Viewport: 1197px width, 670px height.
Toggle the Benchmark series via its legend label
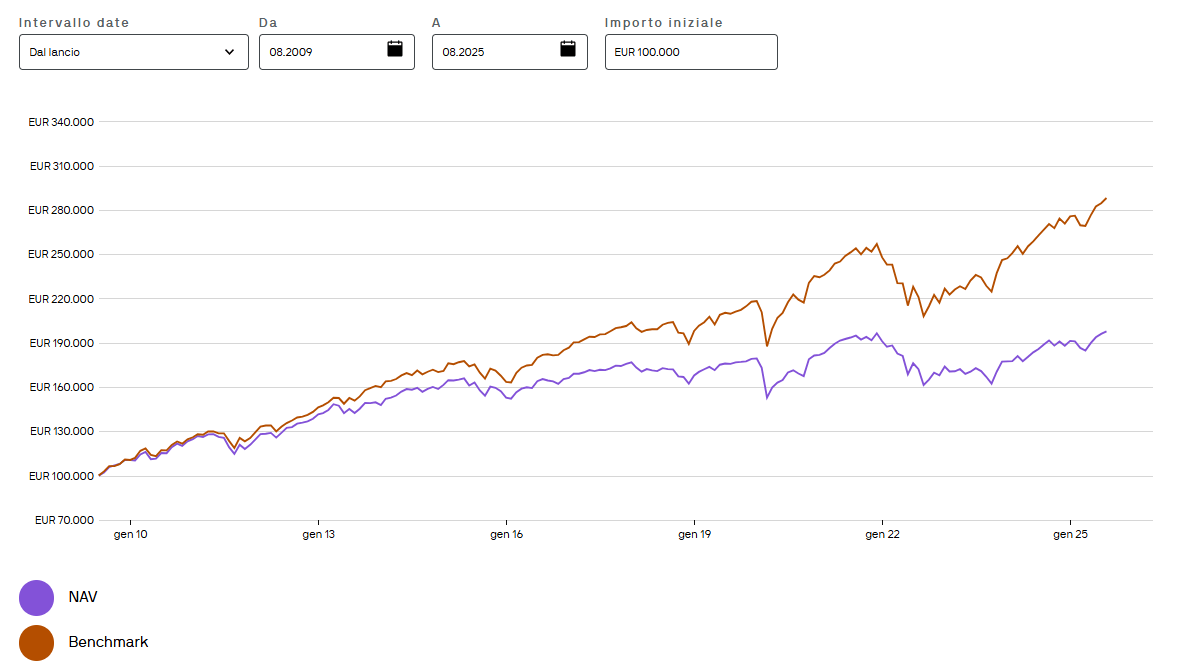pos(108,642)
